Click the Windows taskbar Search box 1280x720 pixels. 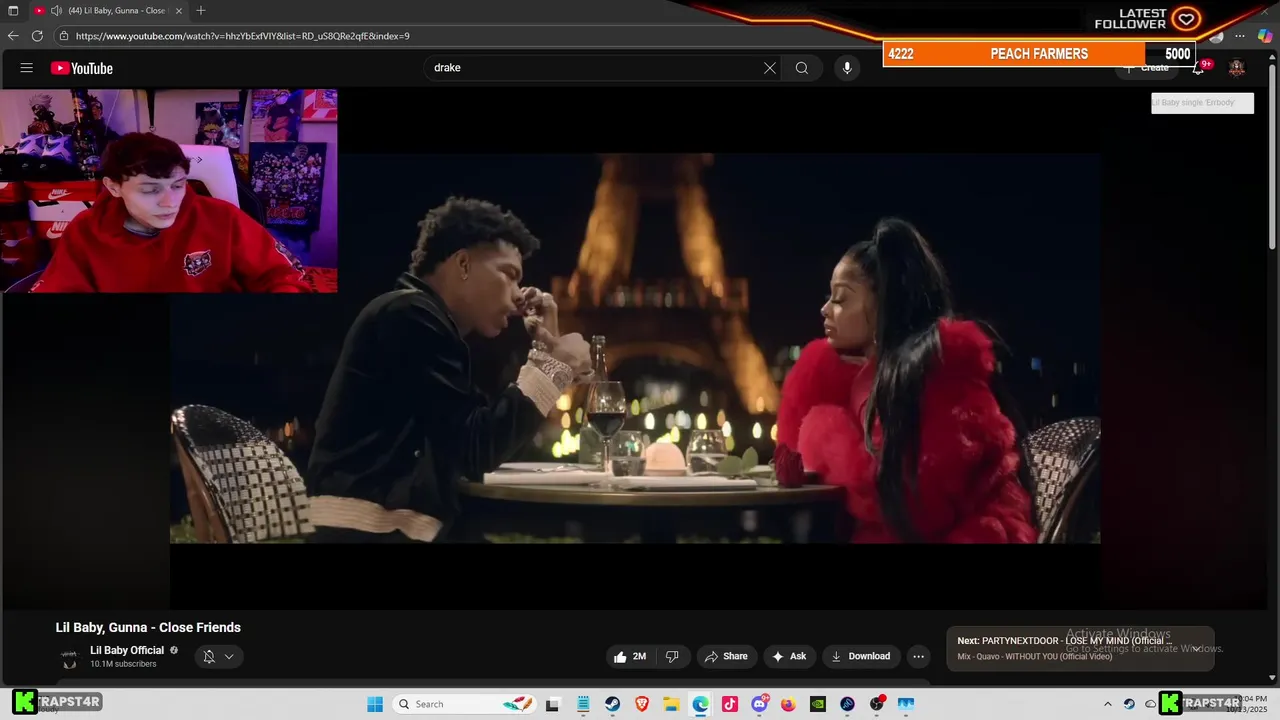(465, 704)
